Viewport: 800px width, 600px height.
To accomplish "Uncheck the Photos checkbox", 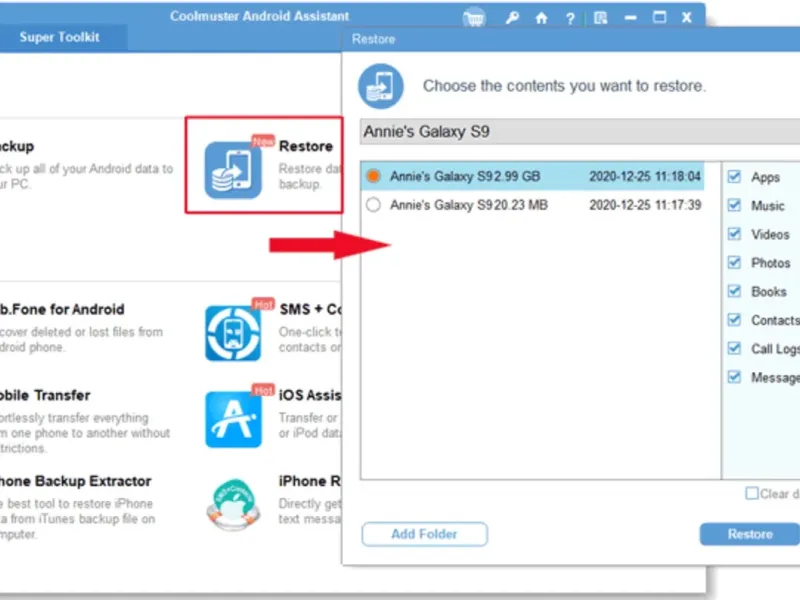I will (x=734, y=262).
